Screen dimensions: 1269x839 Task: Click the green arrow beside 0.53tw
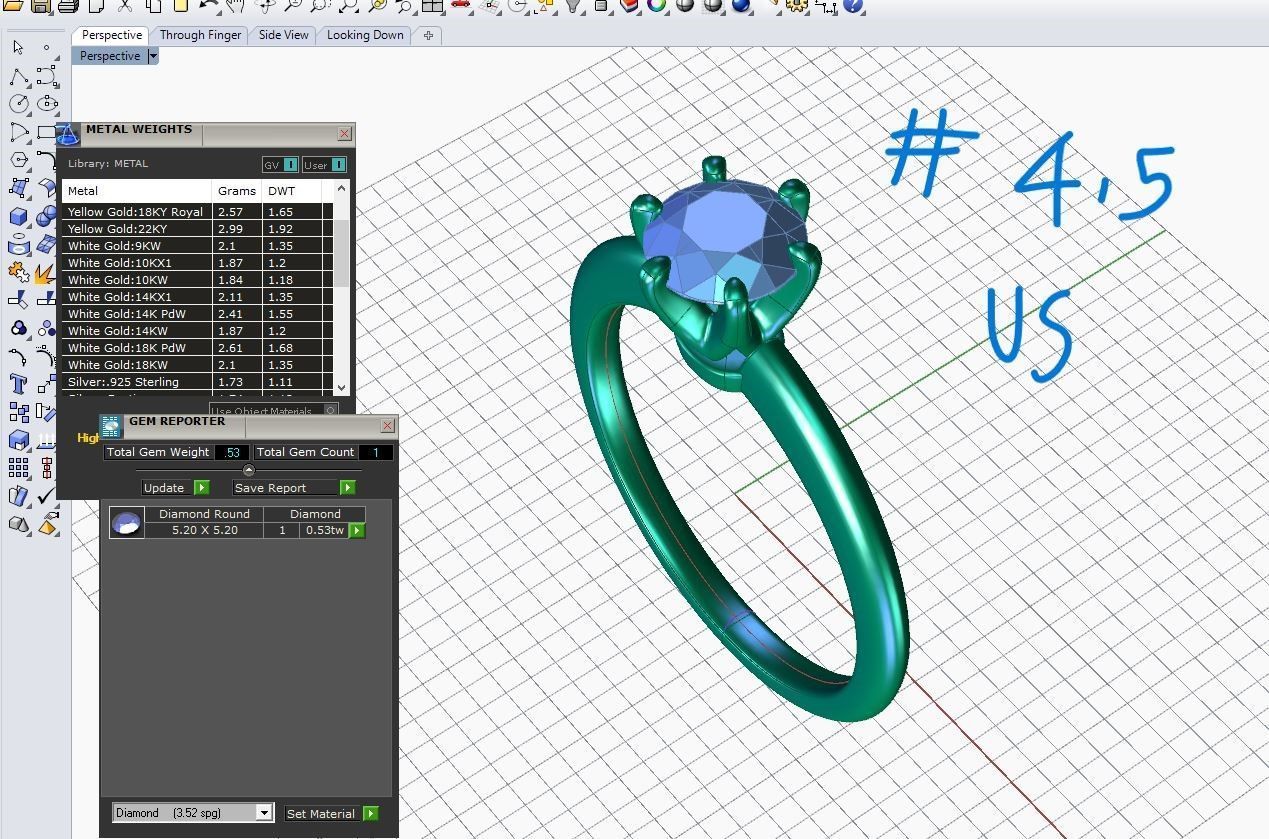click(357, 530)
